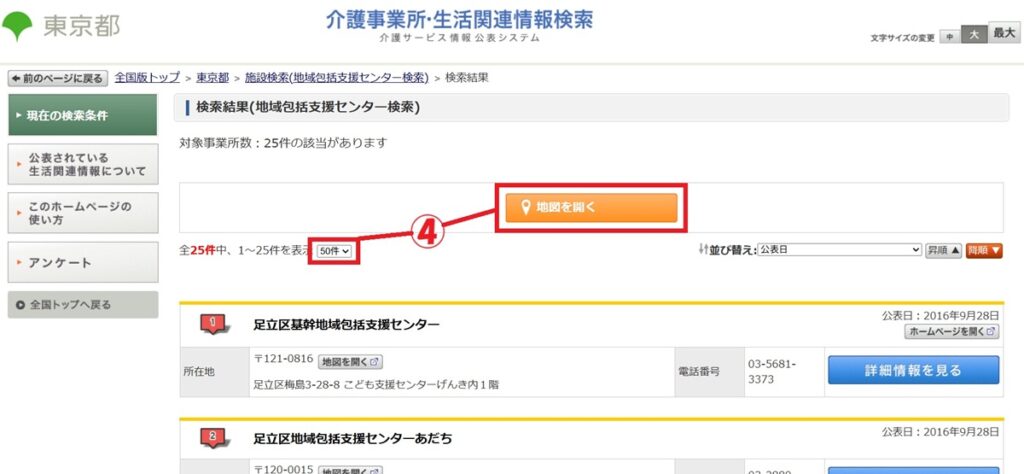Set text size to 大
The image size is (1024, 474).
pyautogui.click(x=974, y=35)
